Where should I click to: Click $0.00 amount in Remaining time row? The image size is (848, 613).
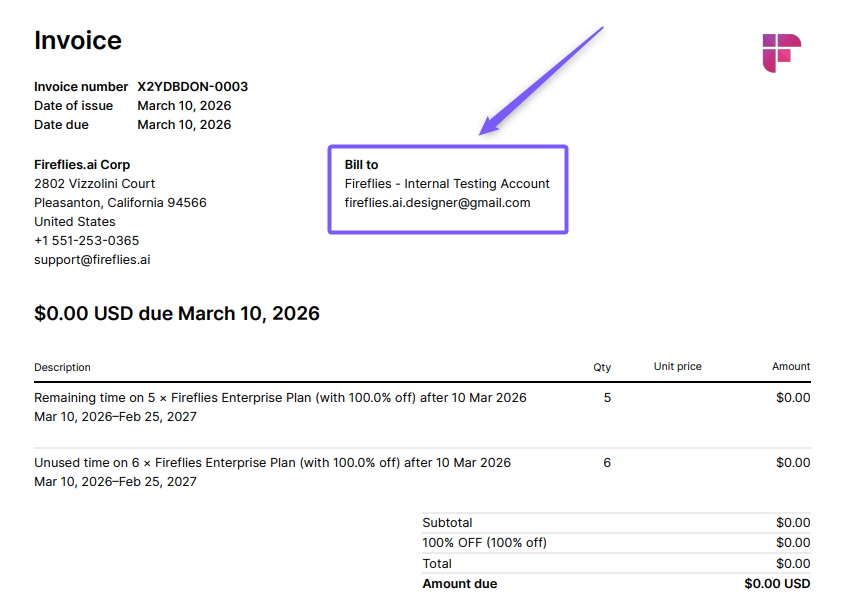(x=793, y=398)
